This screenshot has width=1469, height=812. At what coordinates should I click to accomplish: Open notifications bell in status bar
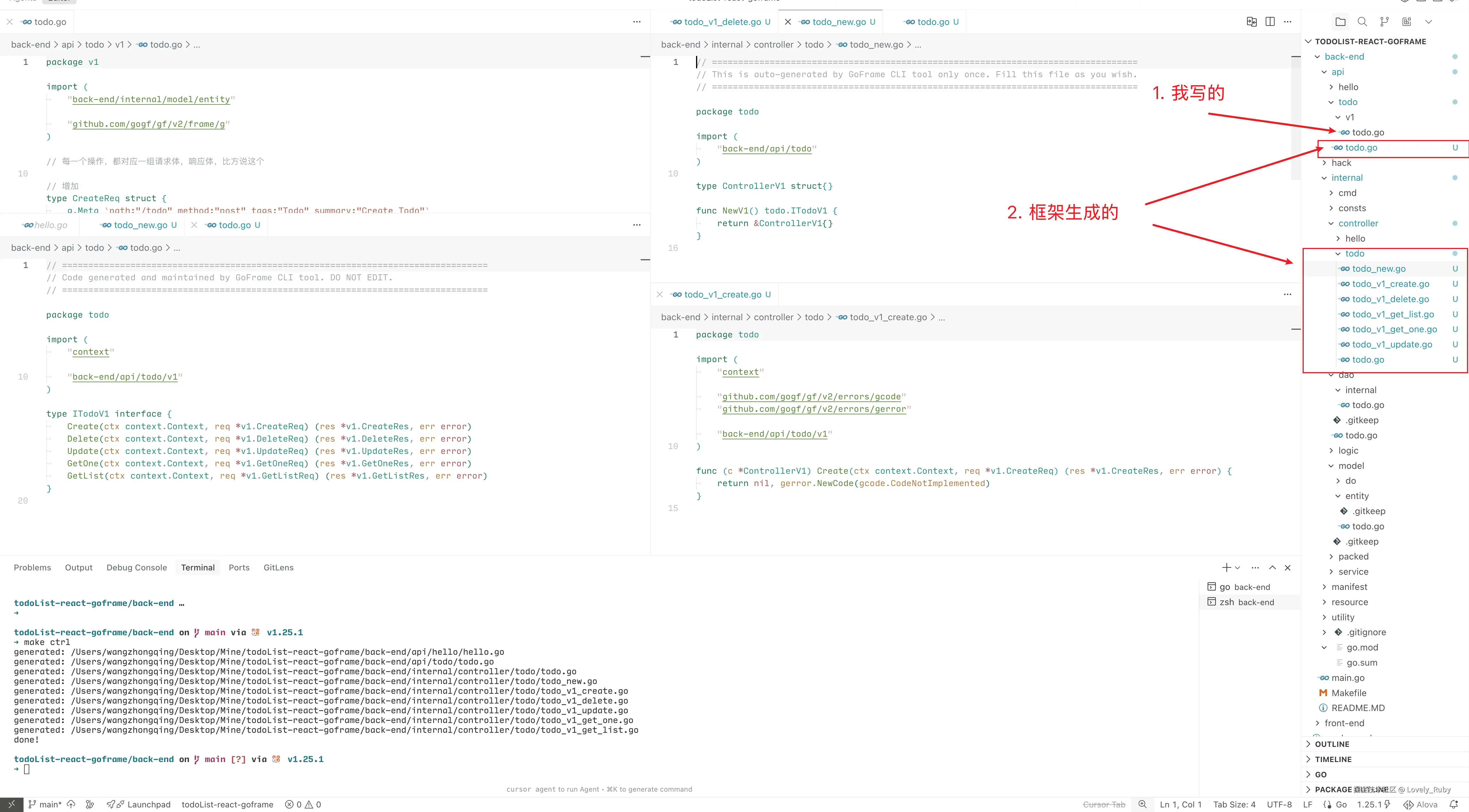(1454, 805)
